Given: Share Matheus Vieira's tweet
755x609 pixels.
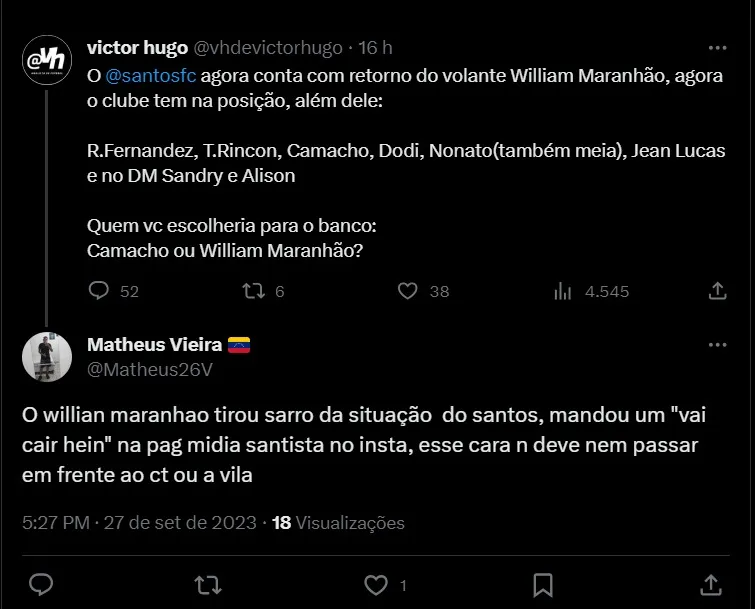Looking at the screenshot, I should coord(711,584).
